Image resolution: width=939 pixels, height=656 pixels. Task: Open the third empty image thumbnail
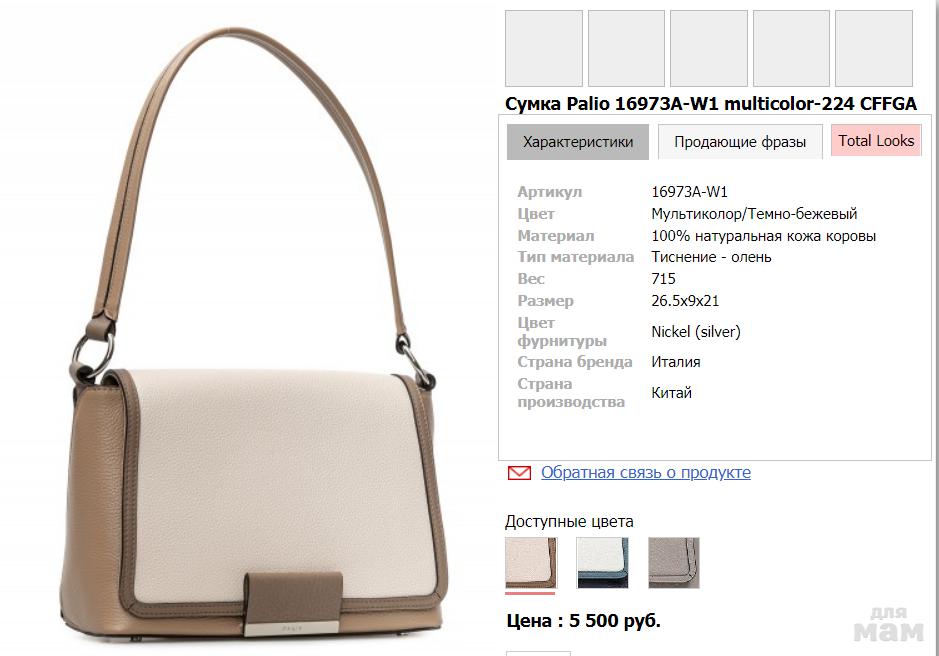click(709, 49)
